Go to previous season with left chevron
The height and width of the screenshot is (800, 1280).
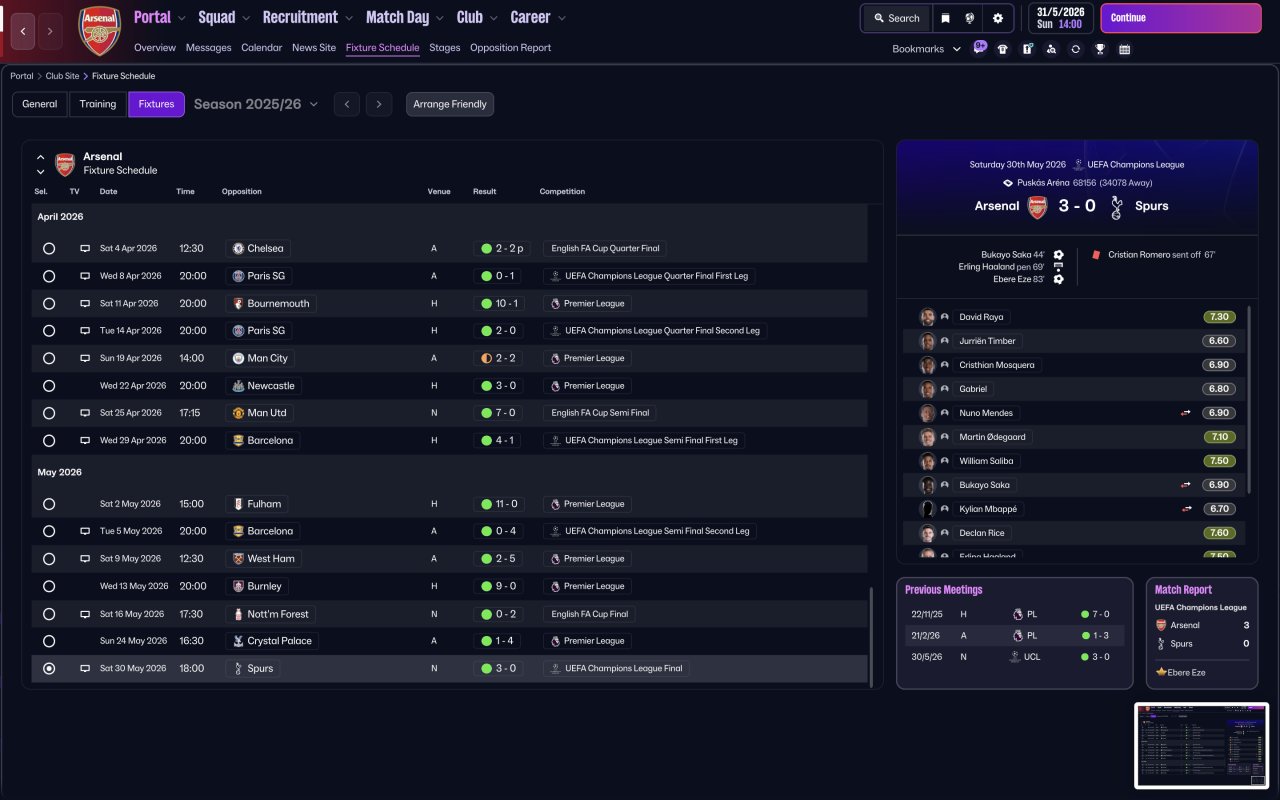tap(346, 104)
